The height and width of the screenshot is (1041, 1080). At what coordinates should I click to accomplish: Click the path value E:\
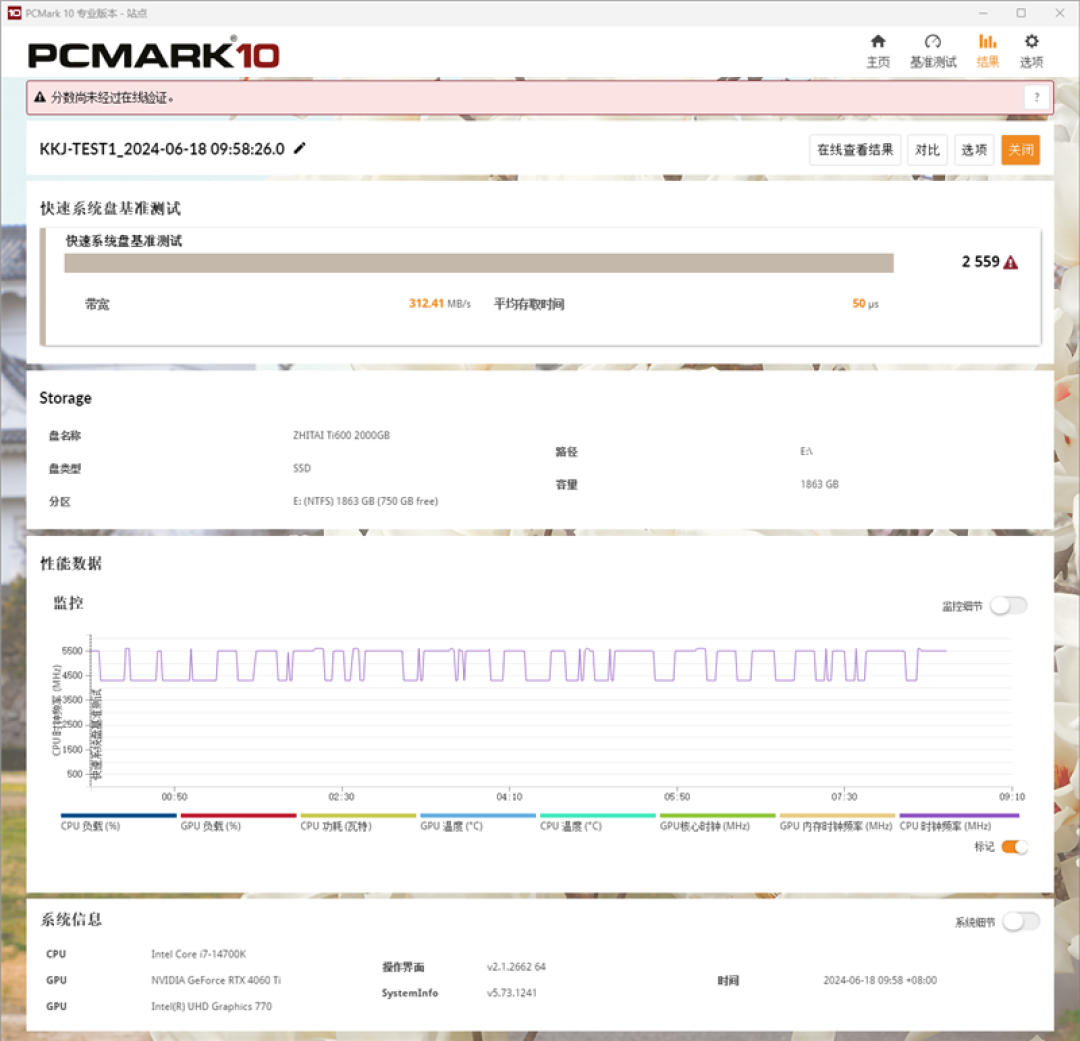[x=806, y=451]
